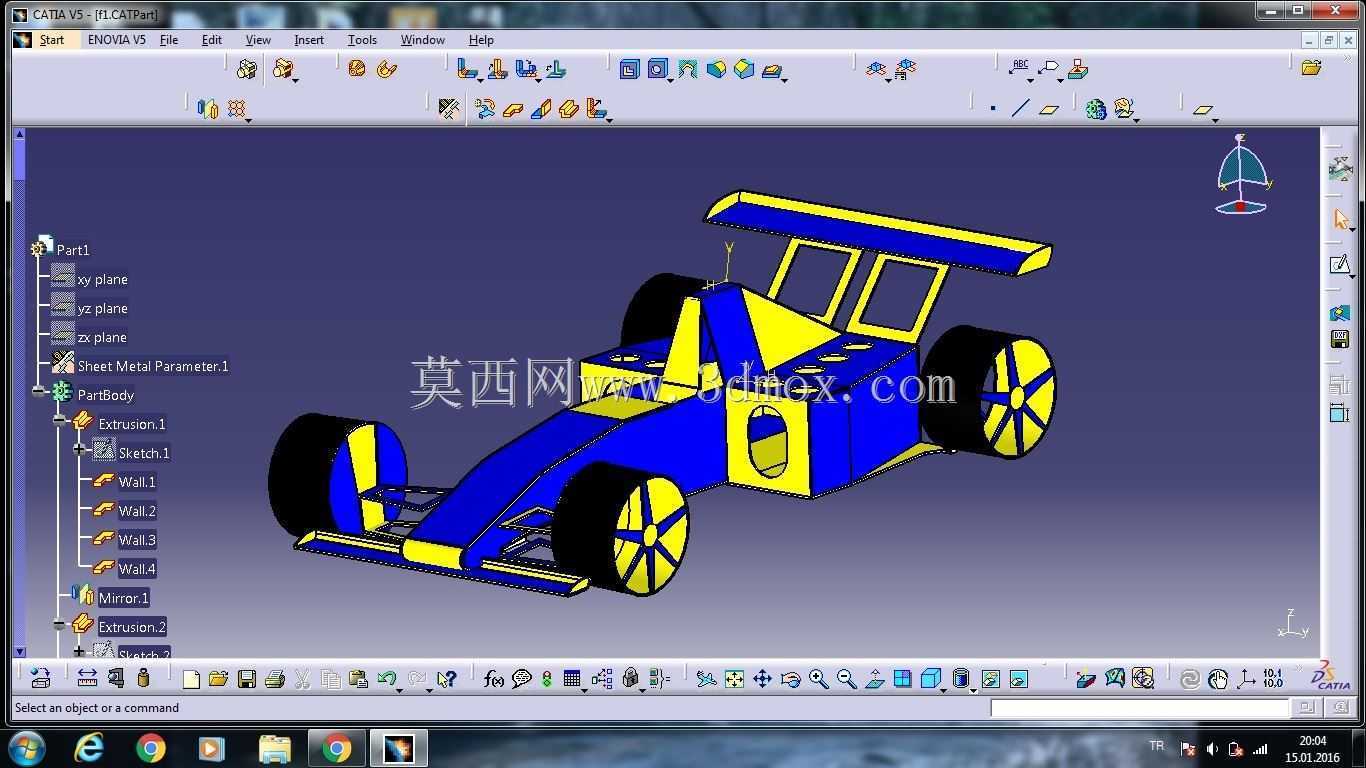1366x768 pixels.
Task: Toggle the Select arrow tool on right toolbar
Action: point(1340,219)
